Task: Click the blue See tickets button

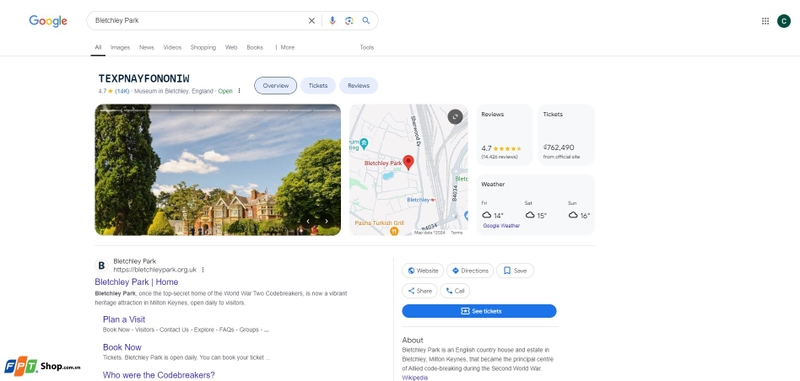Action: [479, 311]
